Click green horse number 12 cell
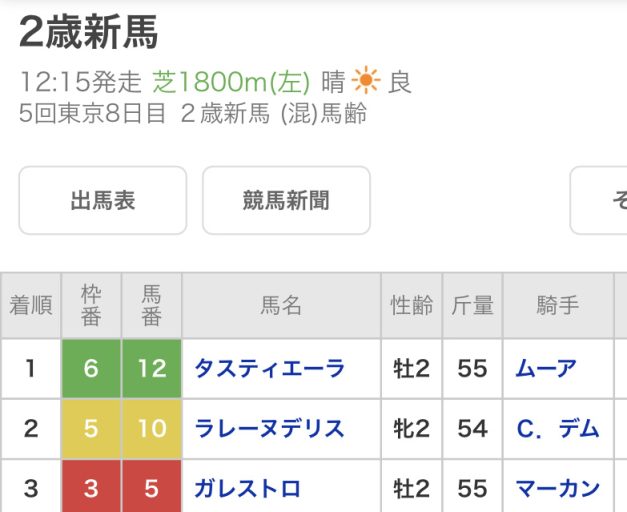This screenshot has width=627, height=512. (152, 368)
